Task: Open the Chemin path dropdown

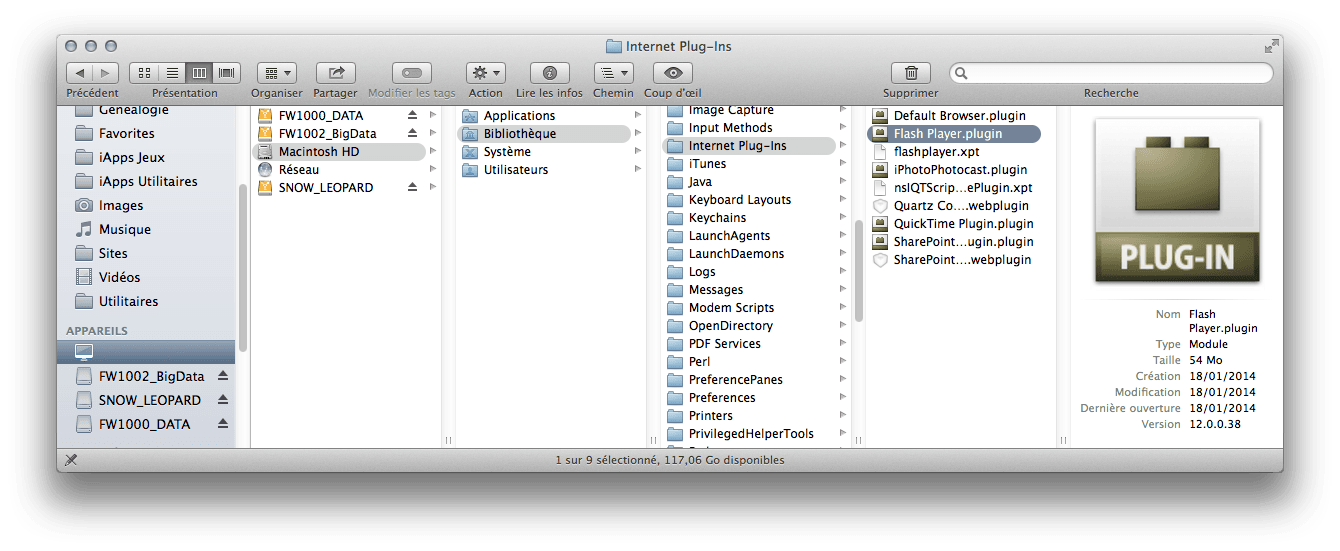Action: point(613,73)
